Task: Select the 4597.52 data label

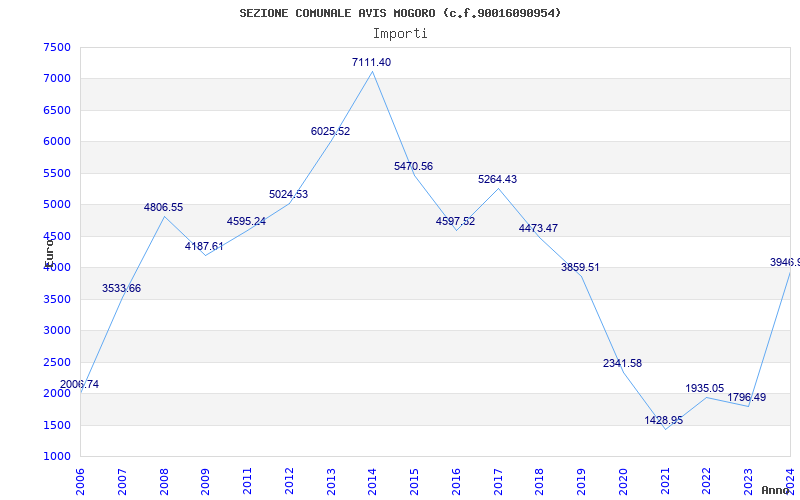Action: (456, 221)
